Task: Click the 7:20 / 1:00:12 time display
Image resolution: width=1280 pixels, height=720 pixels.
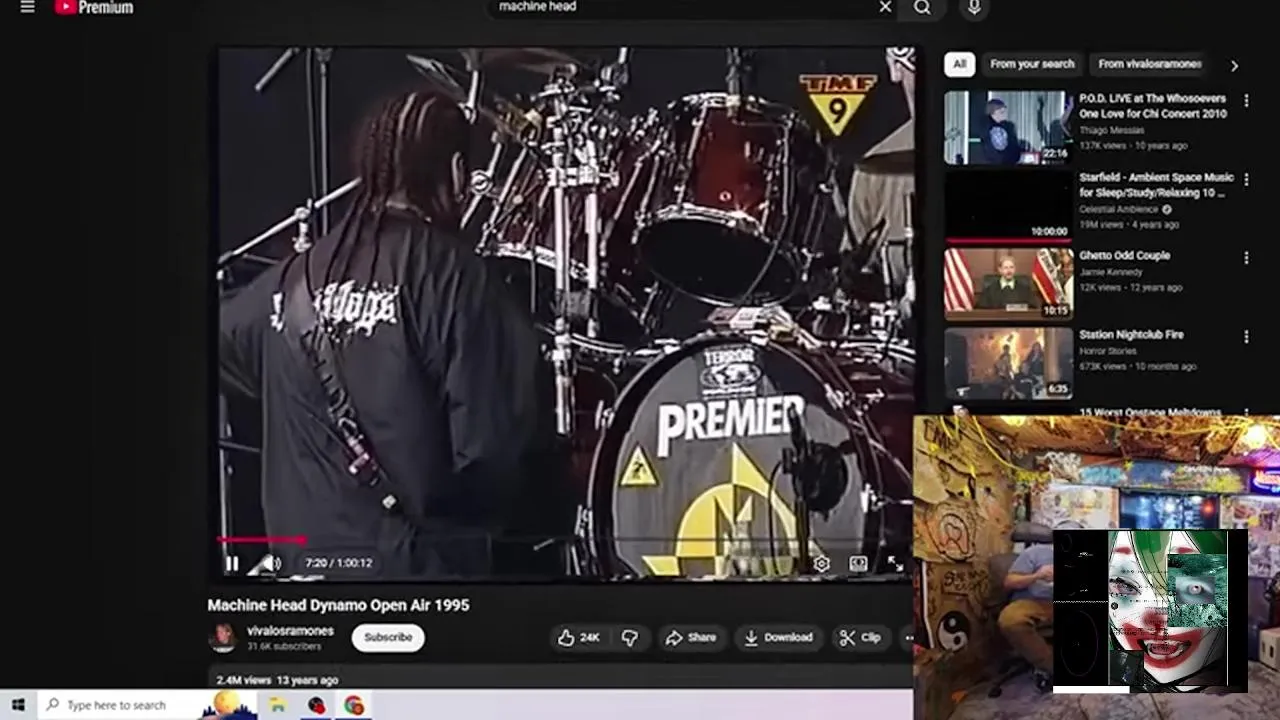Action: (x=338, y=563)
